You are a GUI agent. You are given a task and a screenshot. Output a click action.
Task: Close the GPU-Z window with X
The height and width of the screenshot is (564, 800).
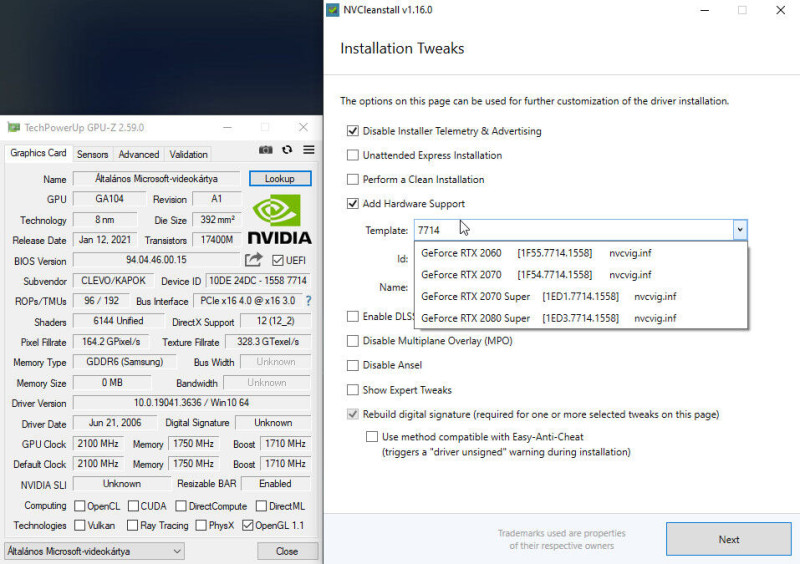[304, 127]
